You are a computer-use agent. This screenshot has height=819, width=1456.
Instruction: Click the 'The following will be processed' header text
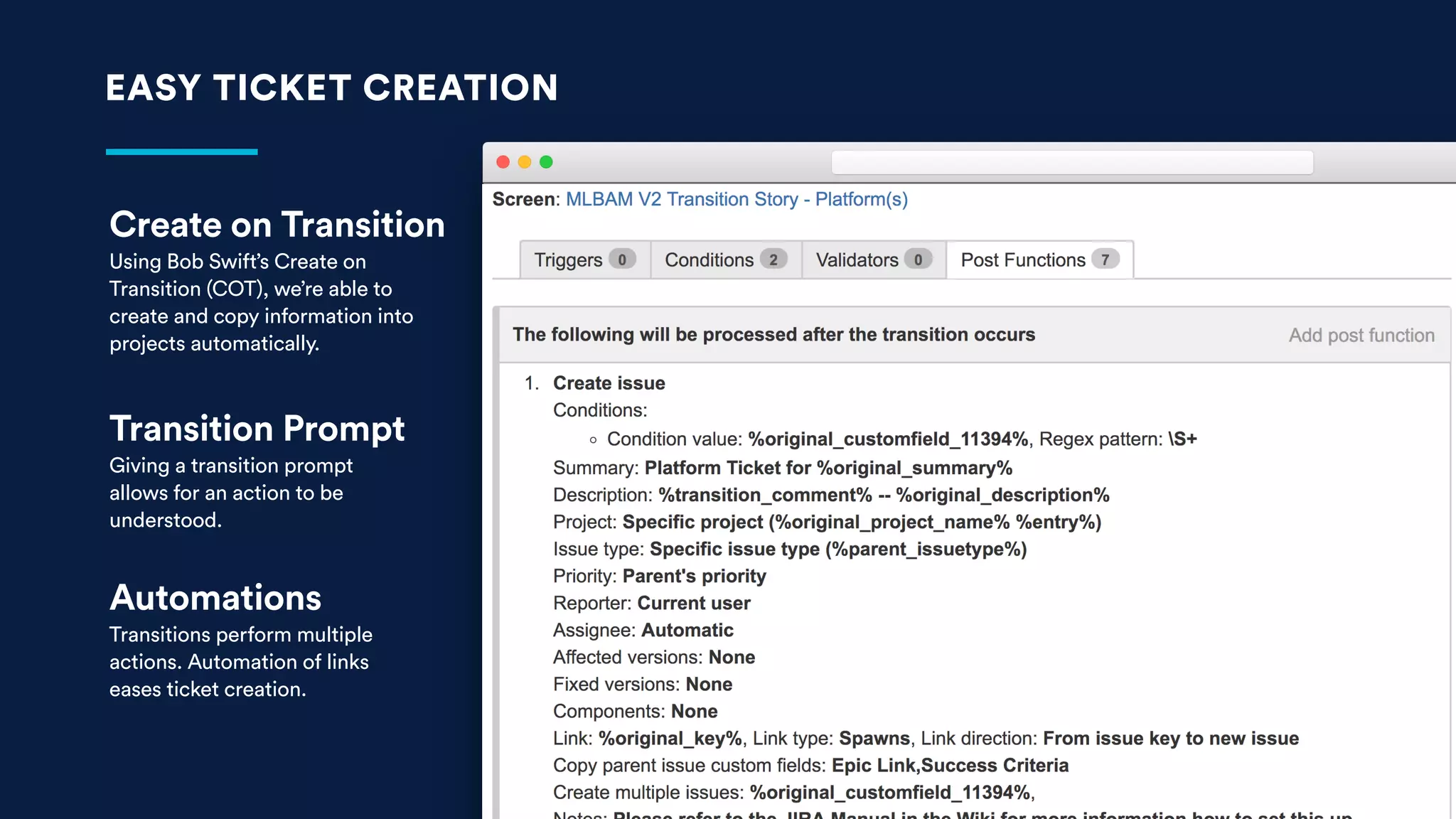point(773,334)
